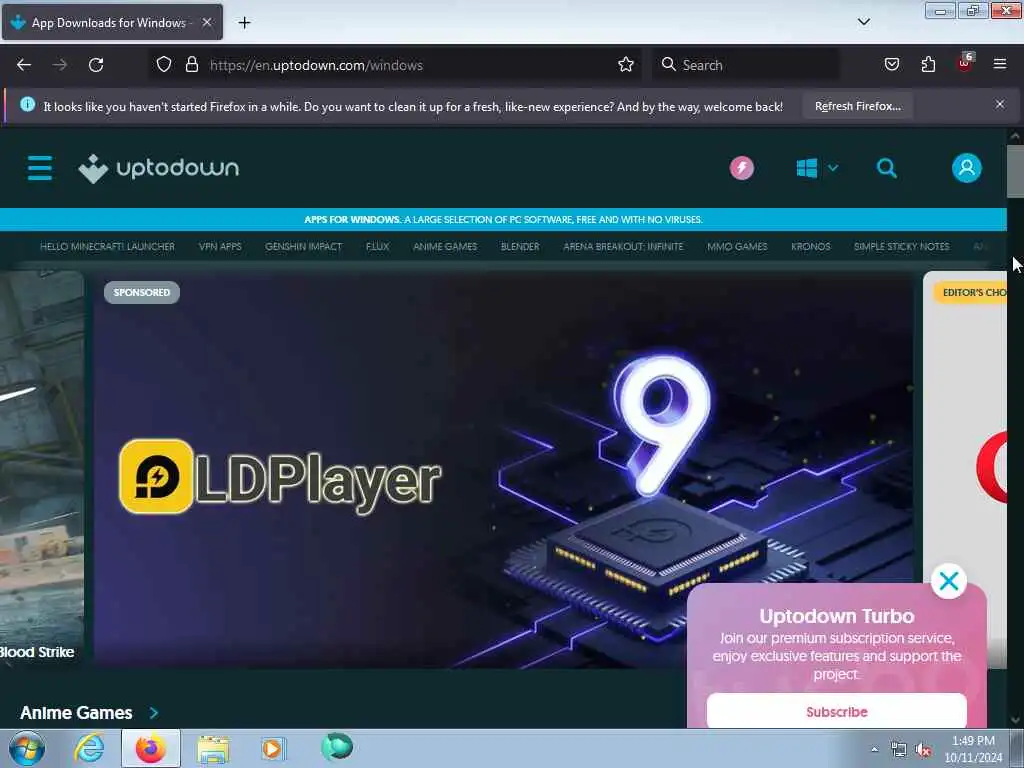This screenshot has width=1024, height=768.
Task: Click the Uptodown logo
Action: pyautogui.click(x=159, y=168)
